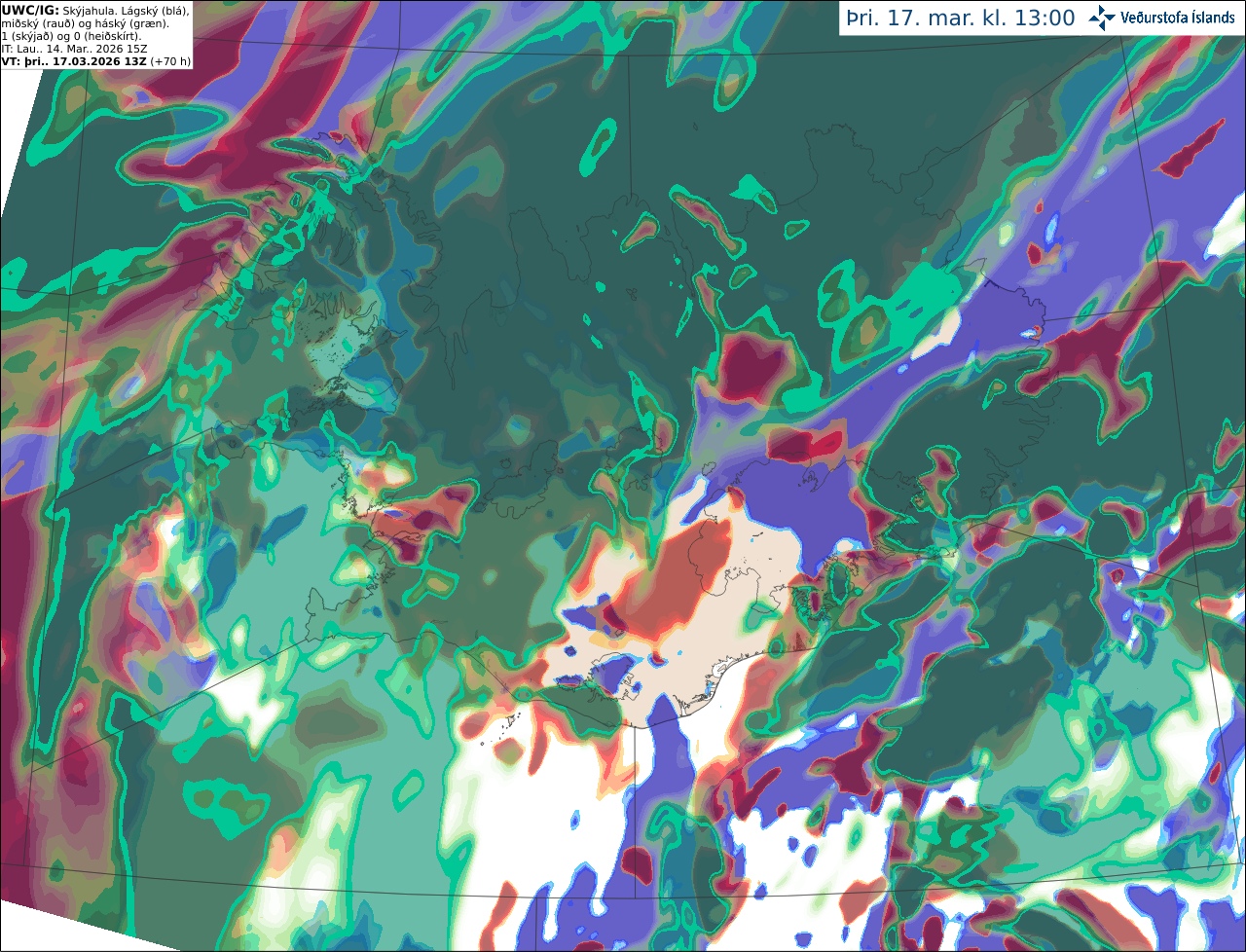
Task: Click the '1 (skýjað) og 0 (heiðskírt)' line
Action: (71, 36)
